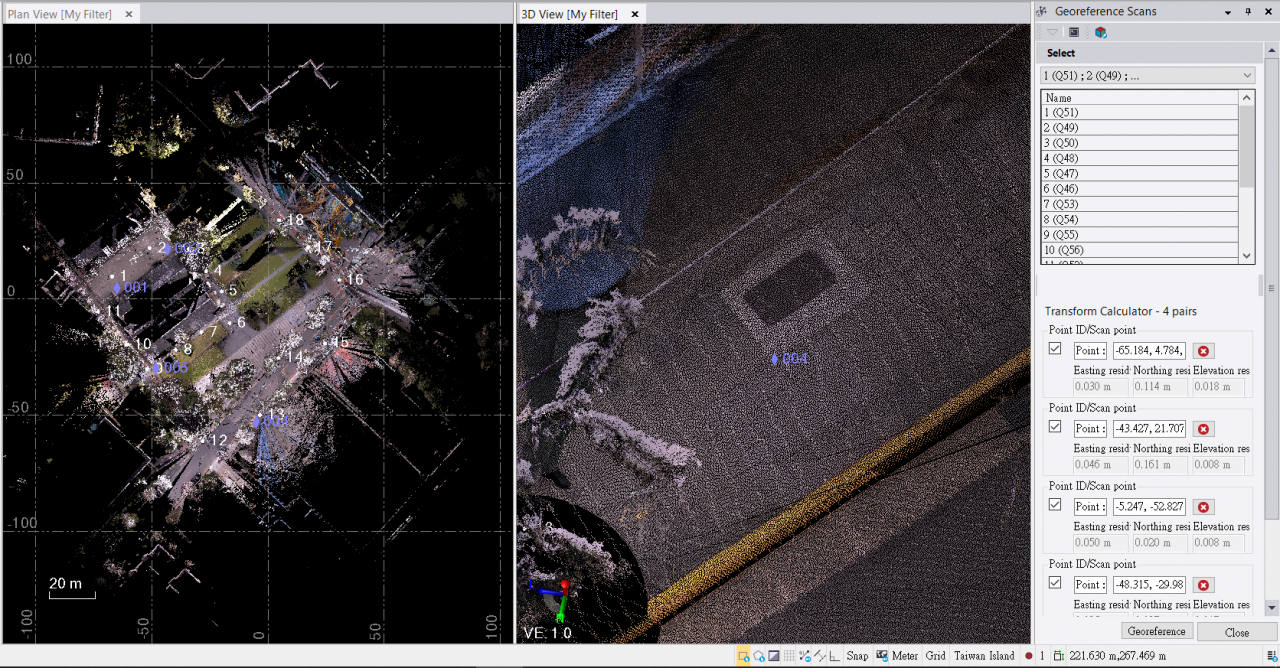Select scan row 8 (Q54)

tap(1139, 219)
